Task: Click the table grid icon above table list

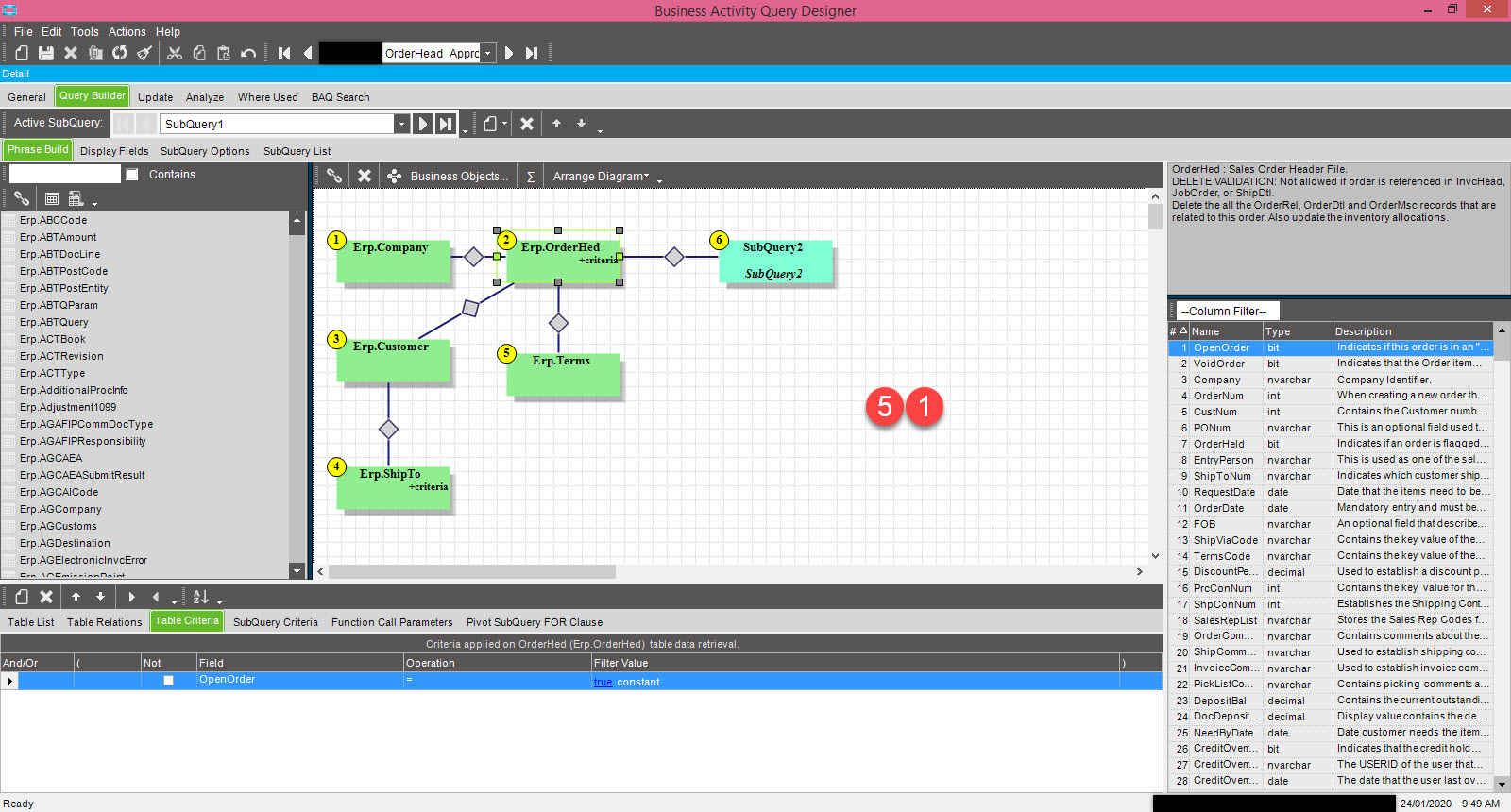Action: 52,198
